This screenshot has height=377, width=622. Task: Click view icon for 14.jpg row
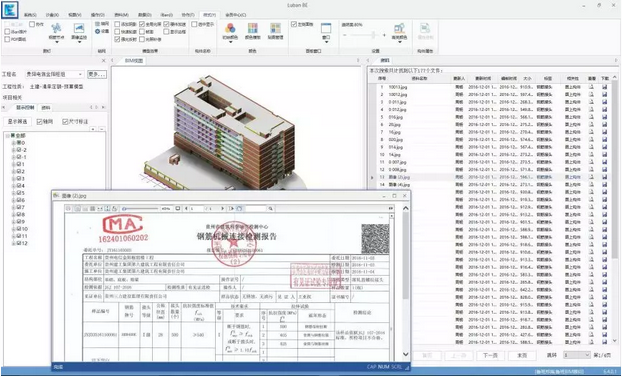(591, 155)
